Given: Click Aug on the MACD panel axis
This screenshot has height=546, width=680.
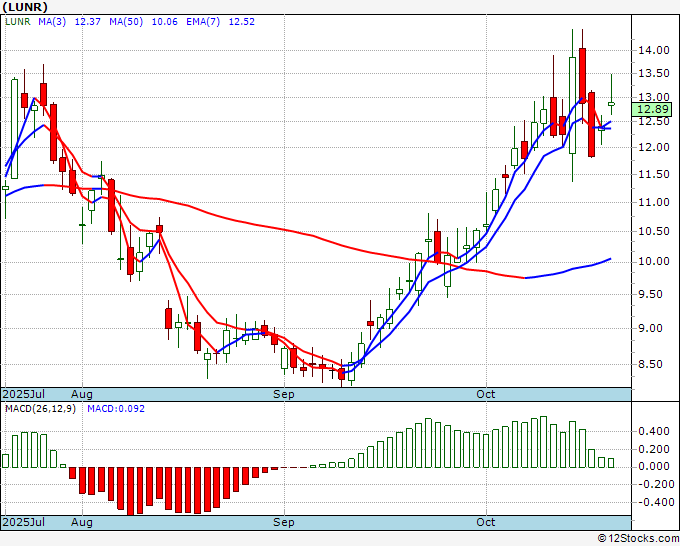Looking at the screenshot, I should pyautogui.click(x=82, y=522).
